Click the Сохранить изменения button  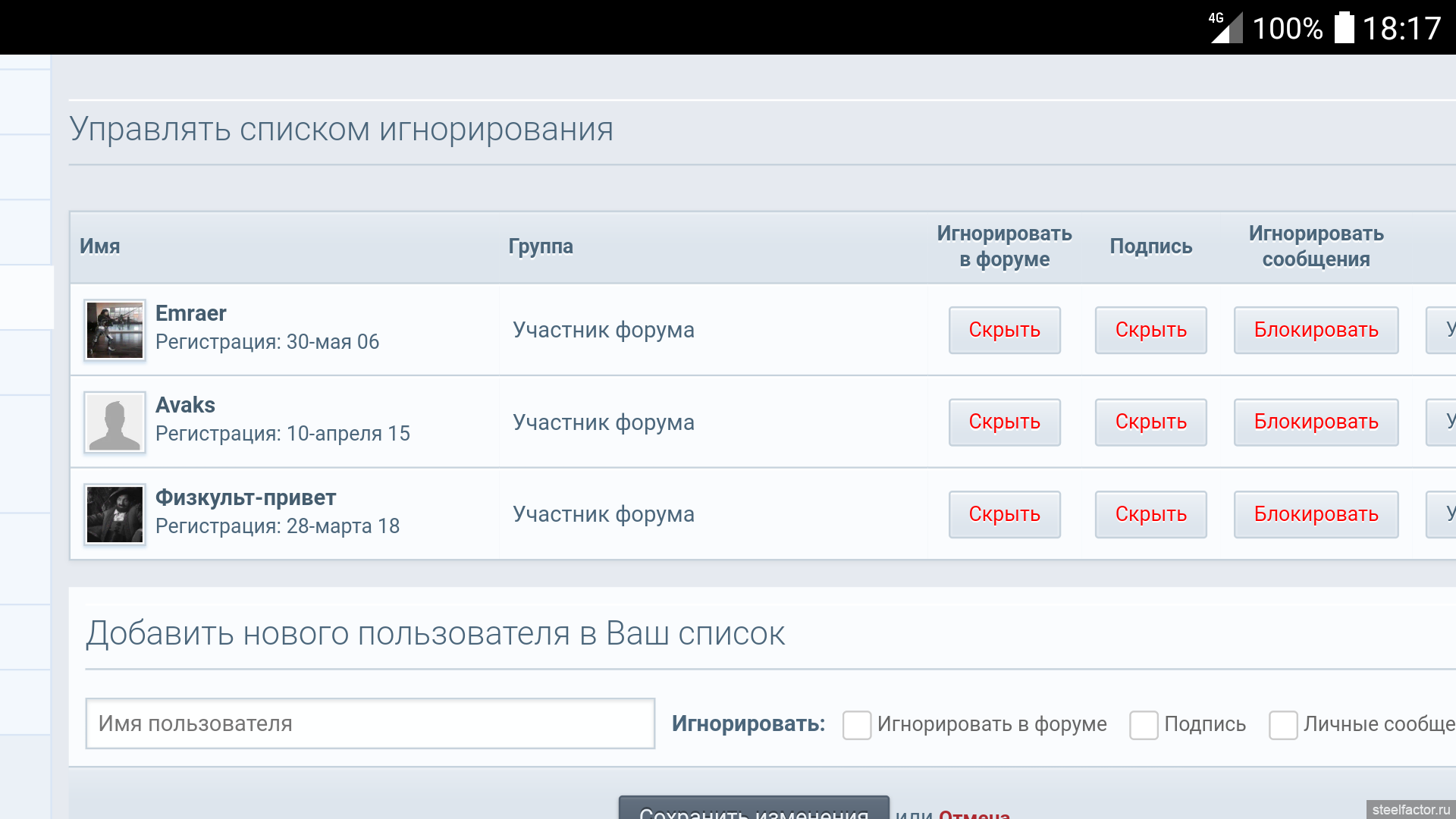(x=754, y=809)
